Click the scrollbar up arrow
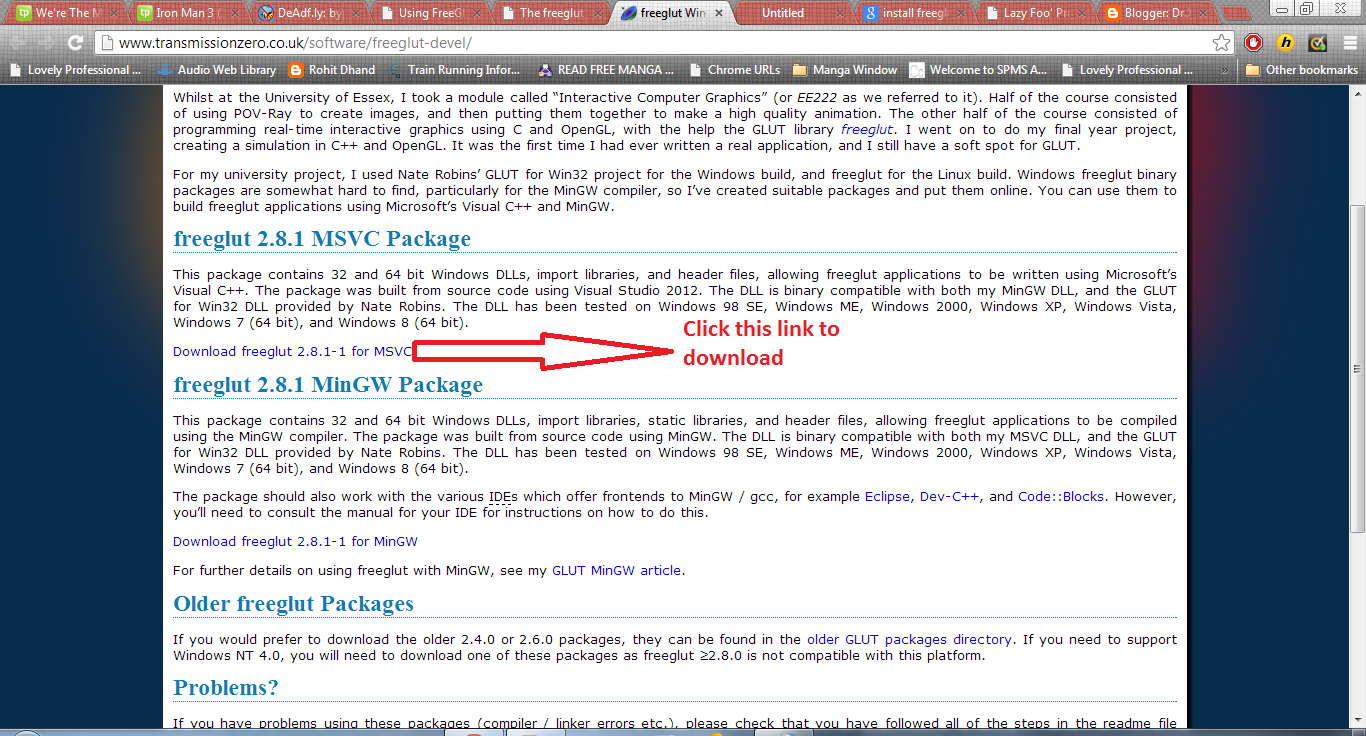1366x736 pixels. (1357, 94)
